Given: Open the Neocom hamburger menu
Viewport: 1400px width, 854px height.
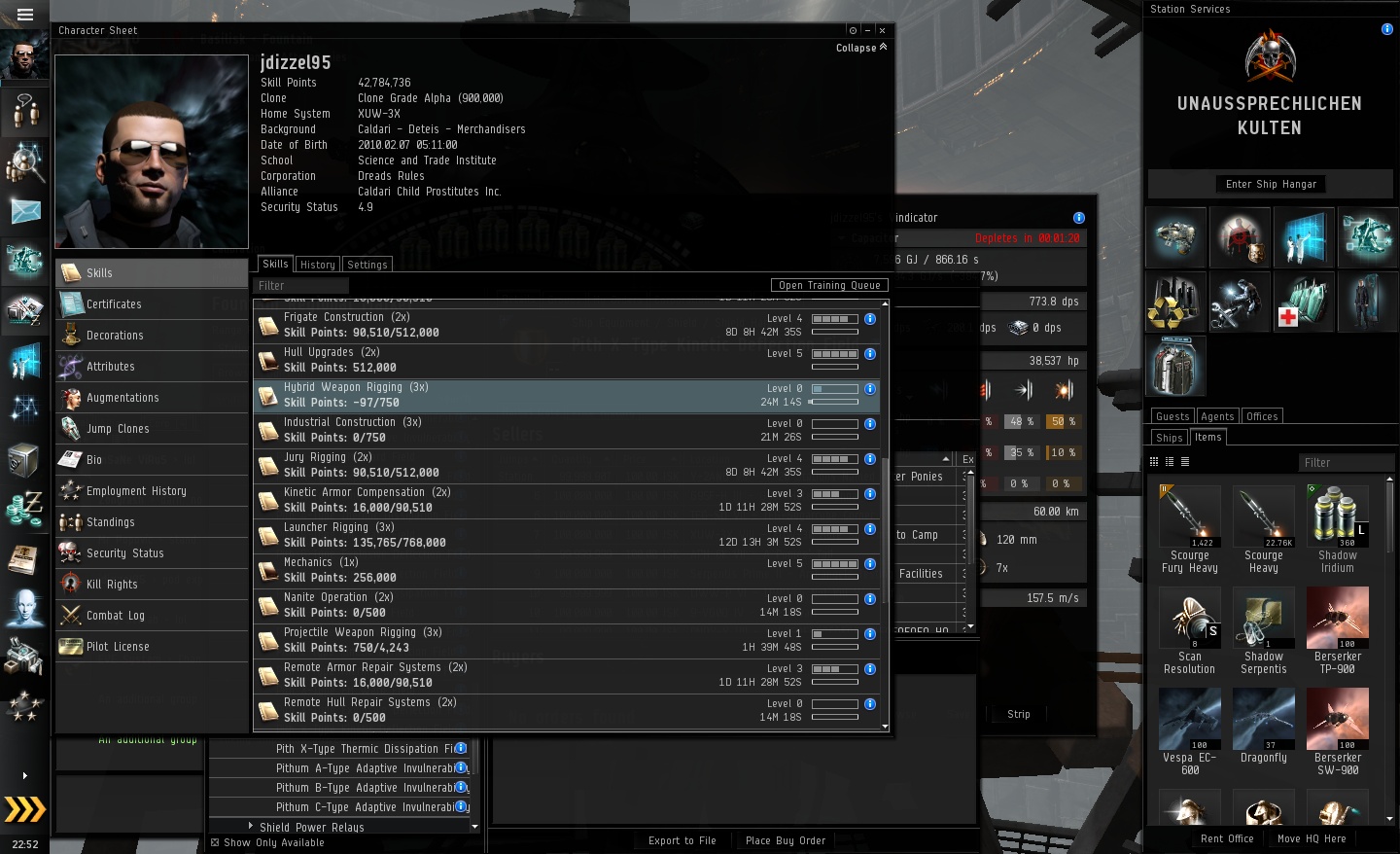Looking at the screenshot, I should tap(25, 15).
